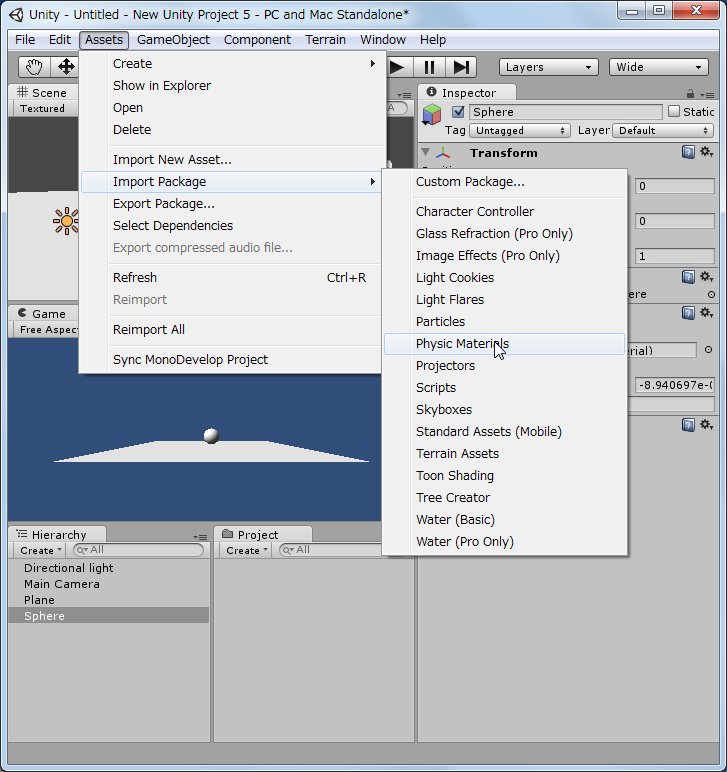Screen dimensions: 727x772
Task: Click the Pause button
Action: point(429,67)
